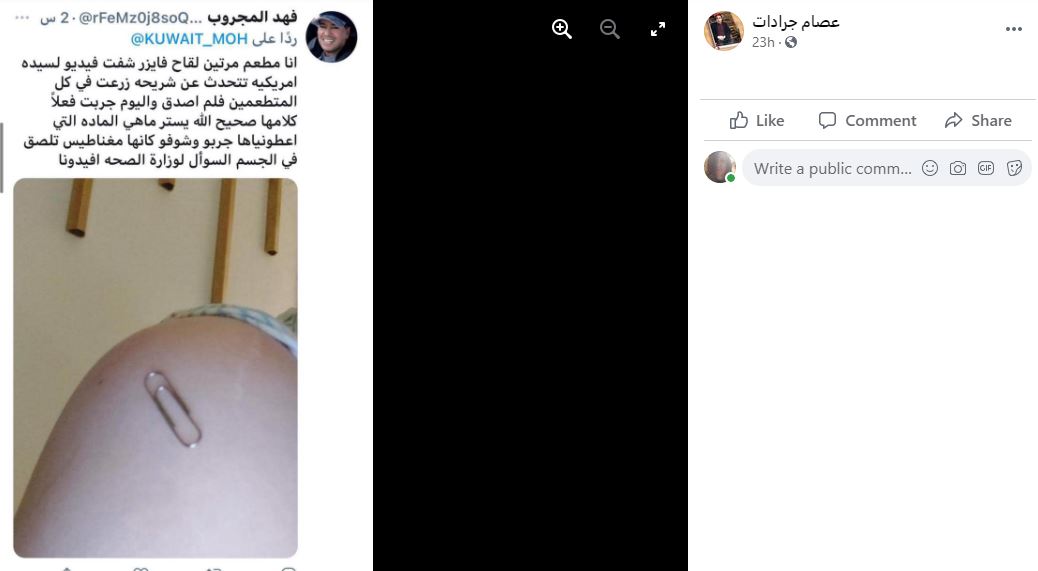Open poster's profile picture
Screen dimensions: 1038x571
pos(724,30)
